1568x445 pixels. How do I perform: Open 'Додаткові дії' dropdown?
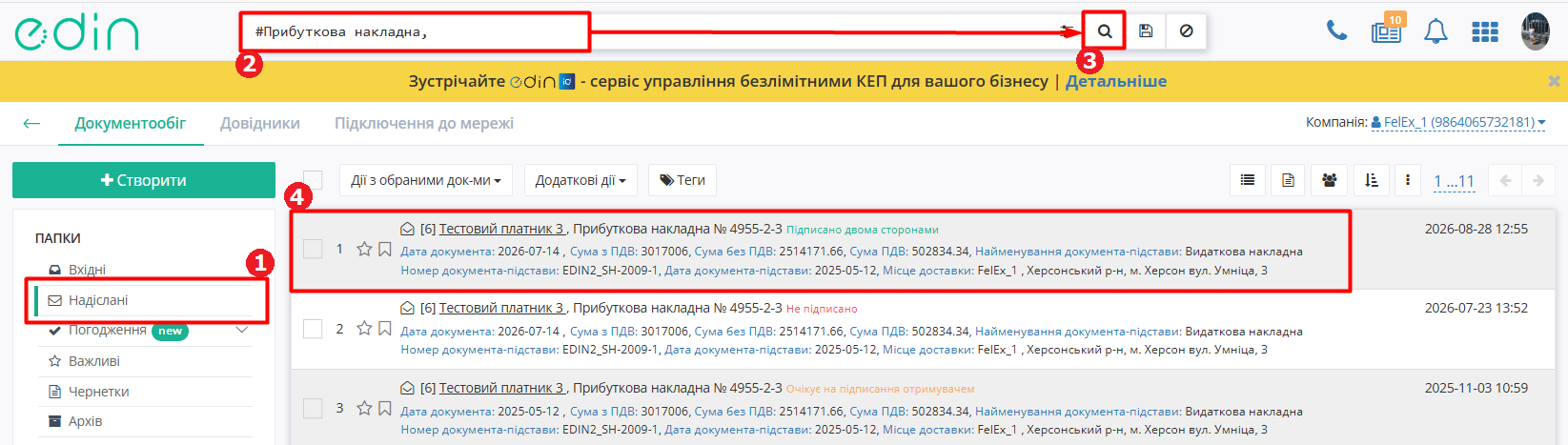pos(580,180)
